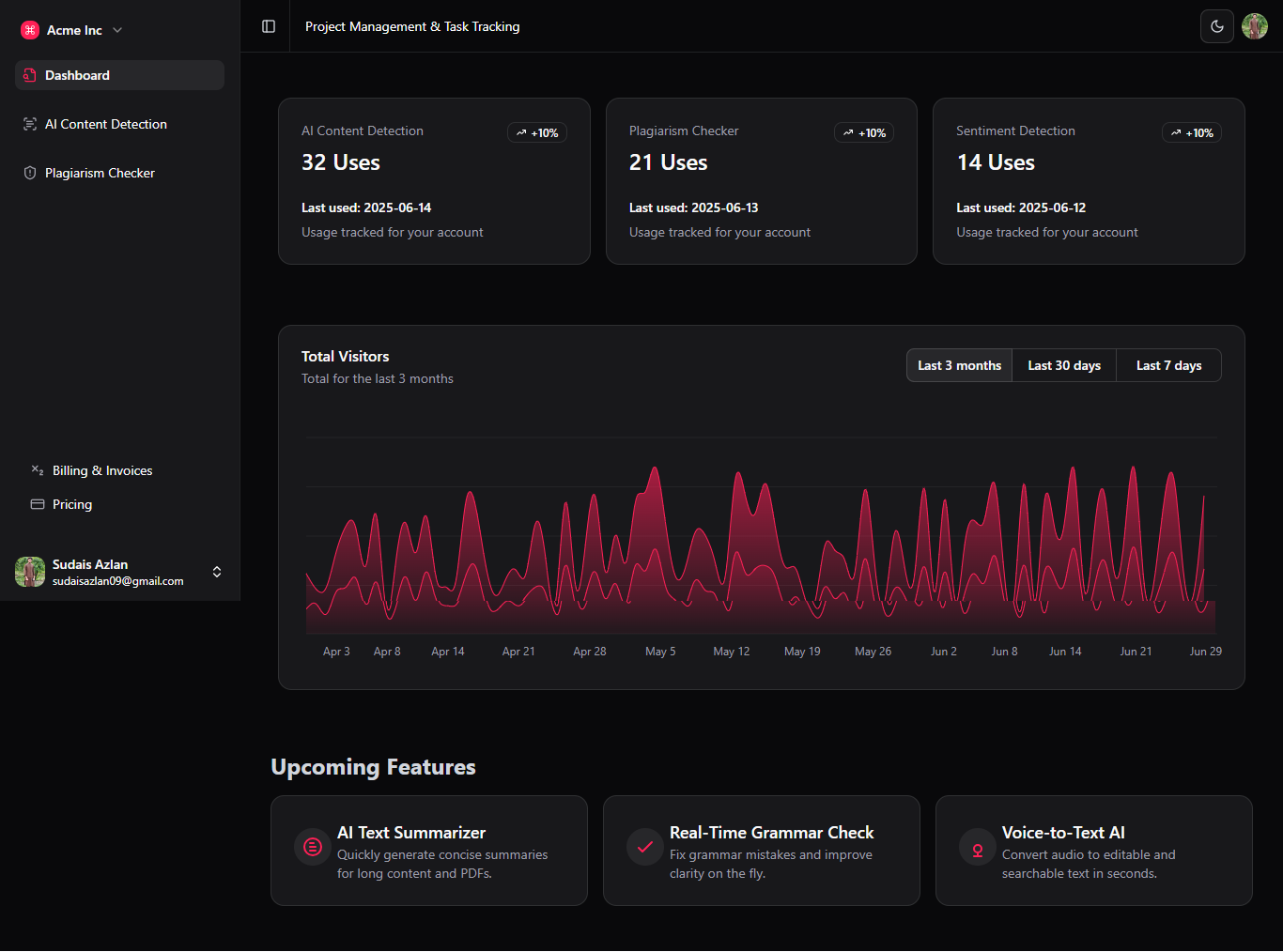Click the Plagiarism Checker shield icon
Image resolution: width=1283 pixels, height=952 pixels.
pyautogui.click(x=30, y=173)
